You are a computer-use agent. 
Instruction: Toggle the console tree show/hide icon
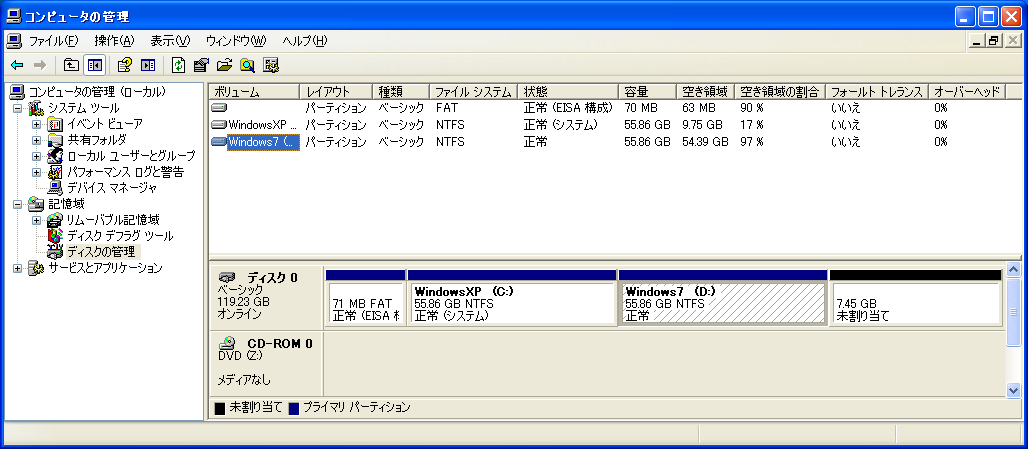pyautogui.click(x=94, y=65)
